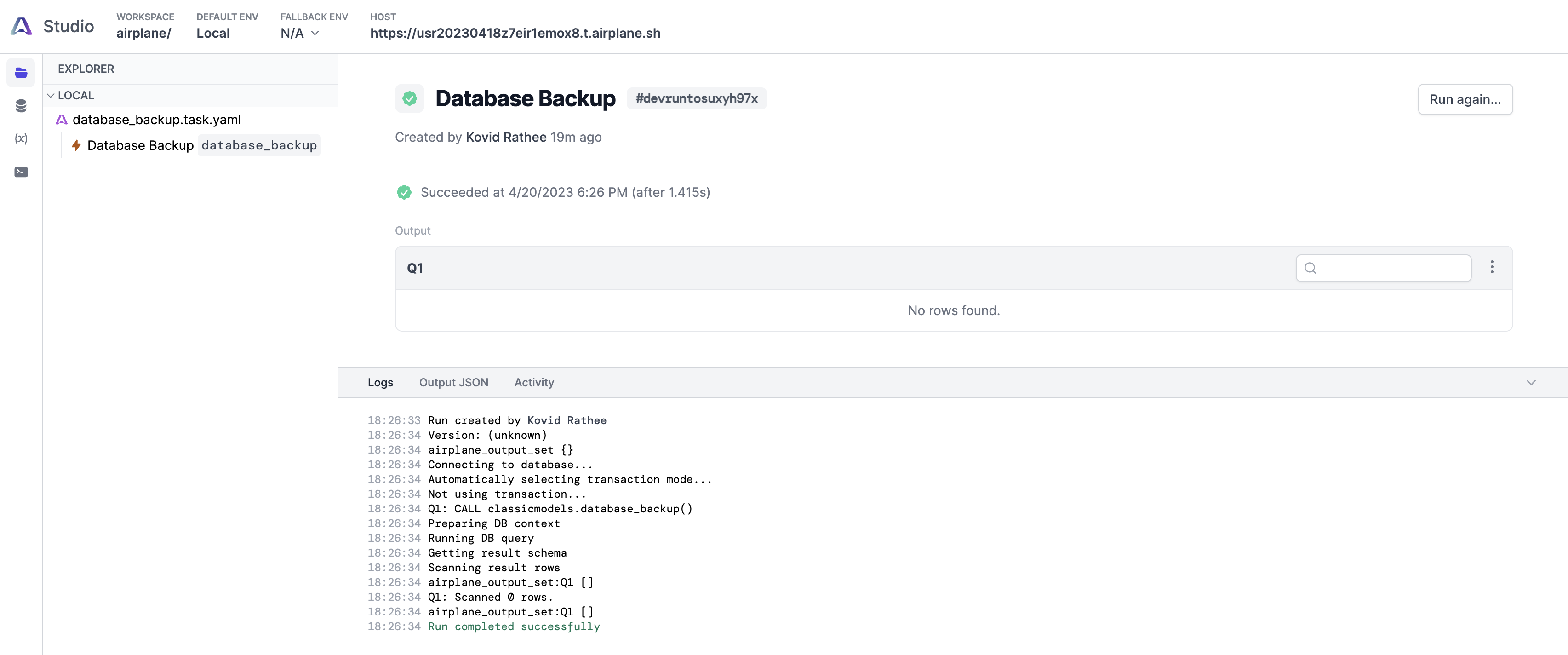Switch to the Logs tab
1568x655 pixels.
(x=380, y=383)
